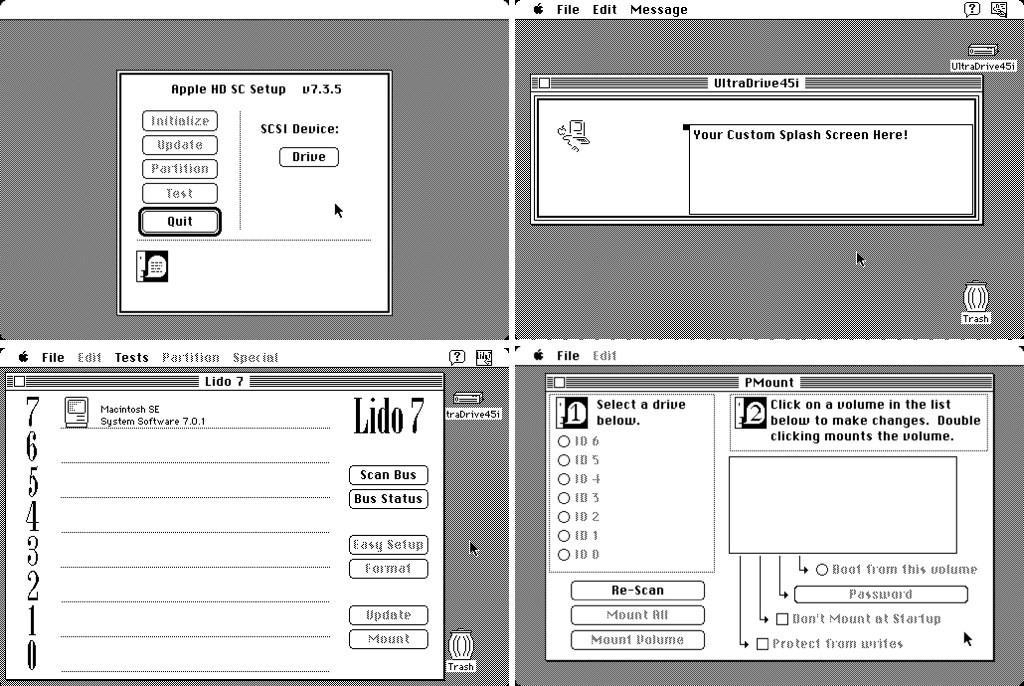Click the Test button in HD SC Setup
Screen dimensions: 1024x686
pyautogui.click(x=180, y=193)
